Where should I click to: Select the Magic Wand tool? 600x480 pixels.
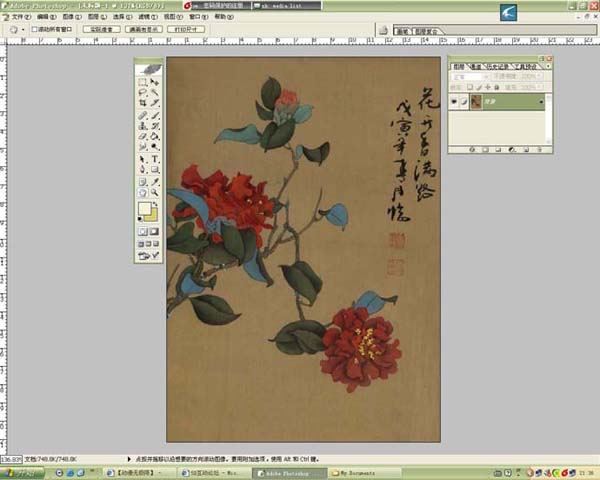tap(155, 92)
